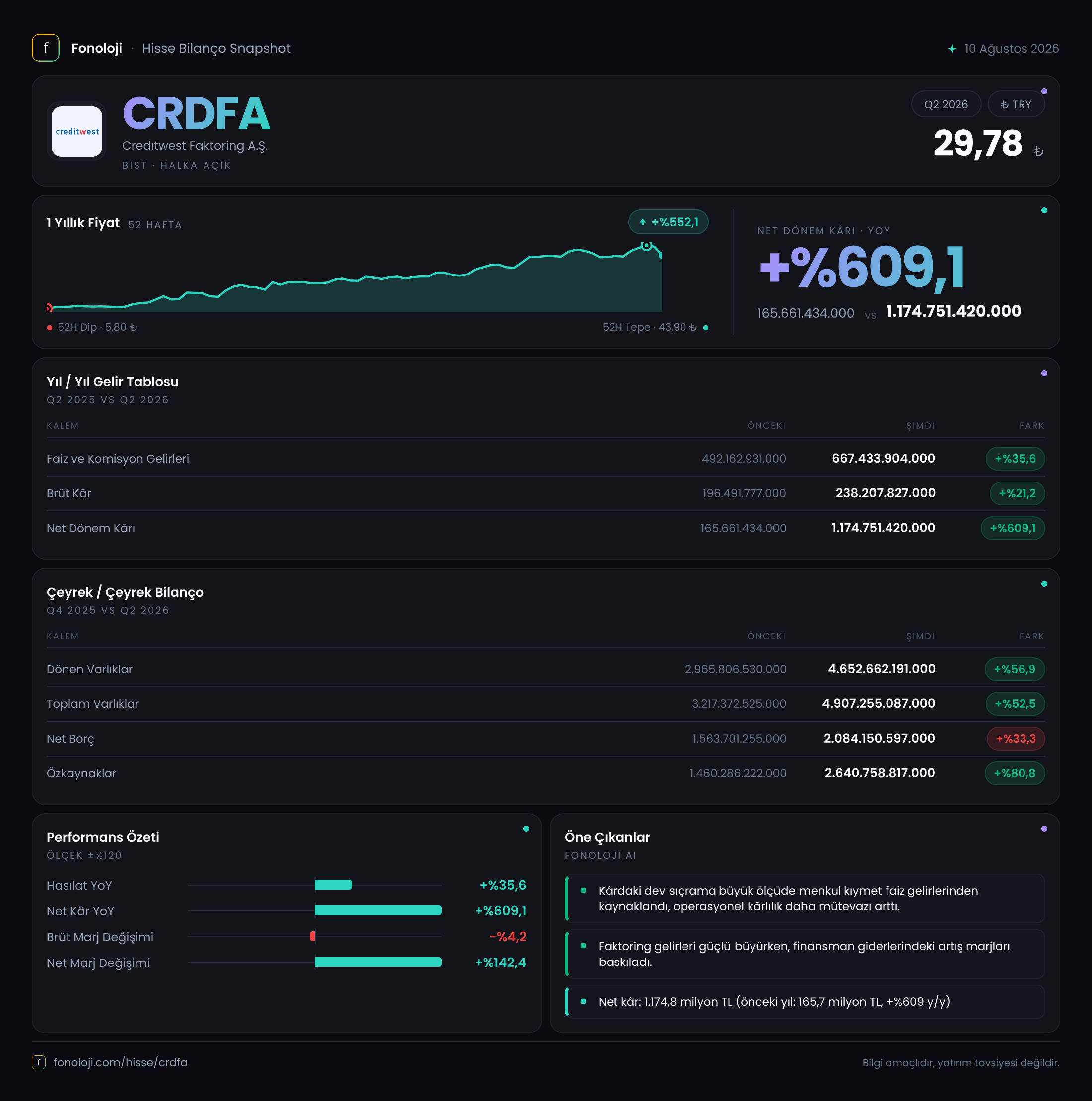The image size is (1092, 1101).
Task: Select the Q2 2026 period pill
Action: point(946,104)
